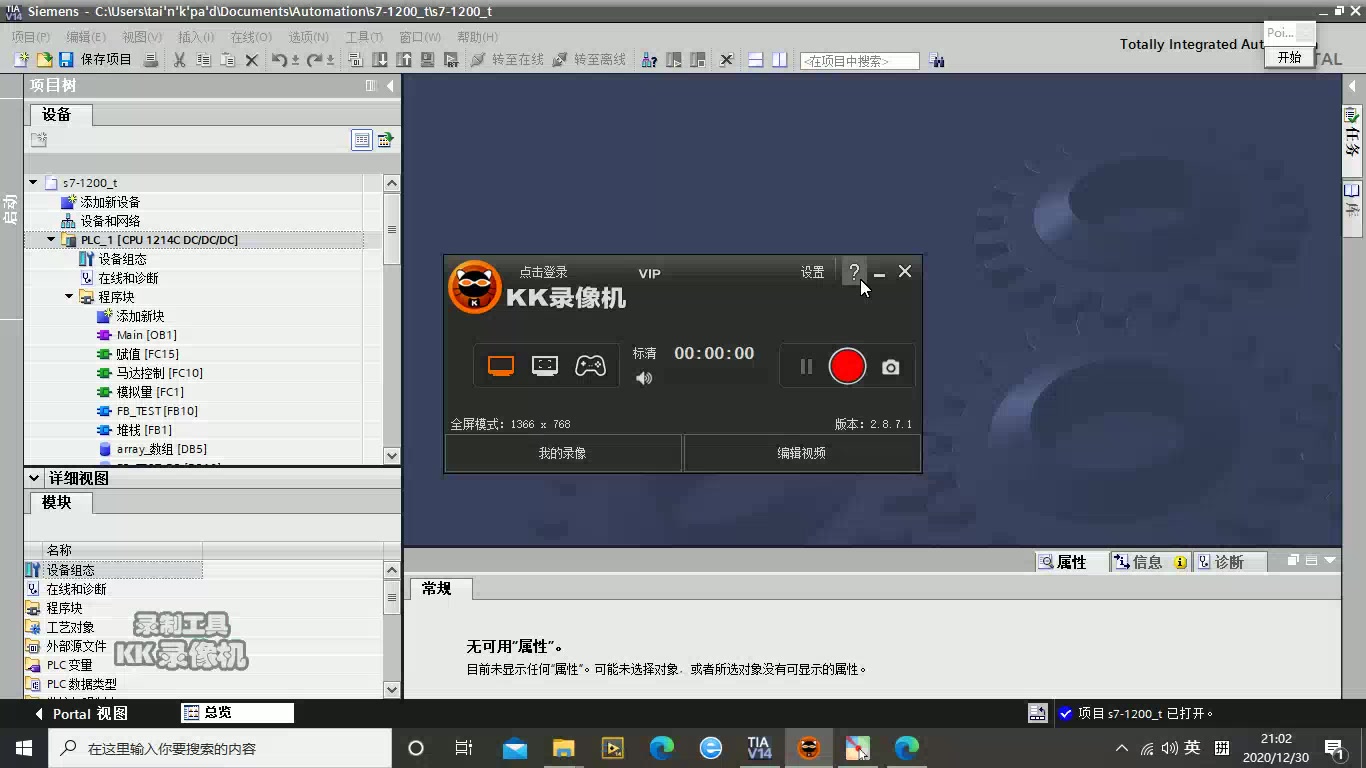Select PLC 变量 in detail view list

[59, 665]
